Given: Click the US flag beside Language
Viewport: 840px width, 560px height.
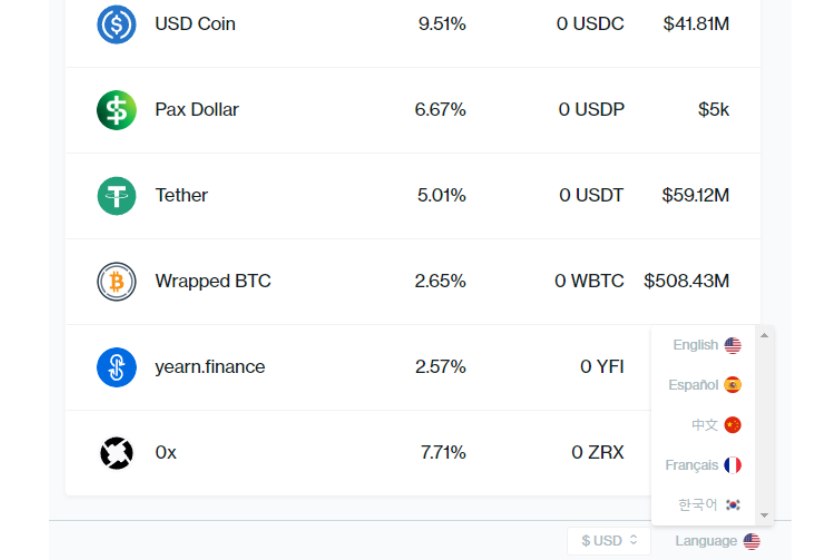Looking at the screenshot, I should [x=752, y=541].
